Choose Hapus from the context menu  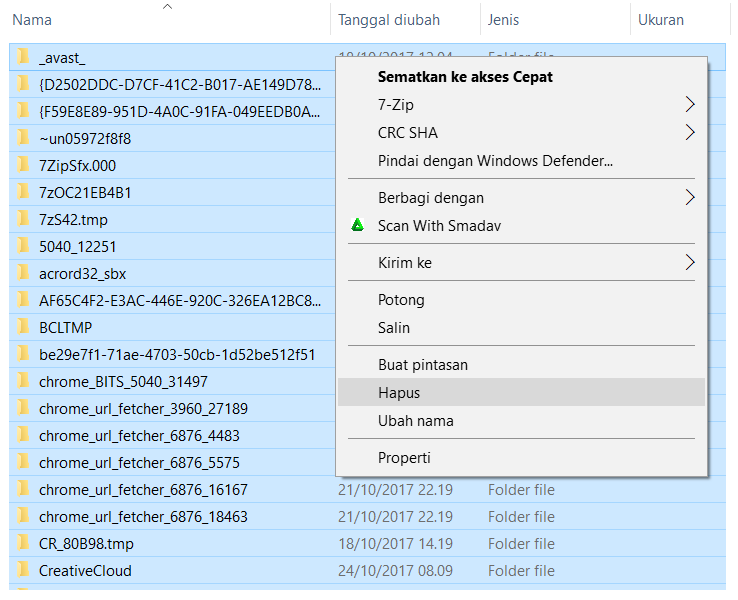click(x=399, y=393)
